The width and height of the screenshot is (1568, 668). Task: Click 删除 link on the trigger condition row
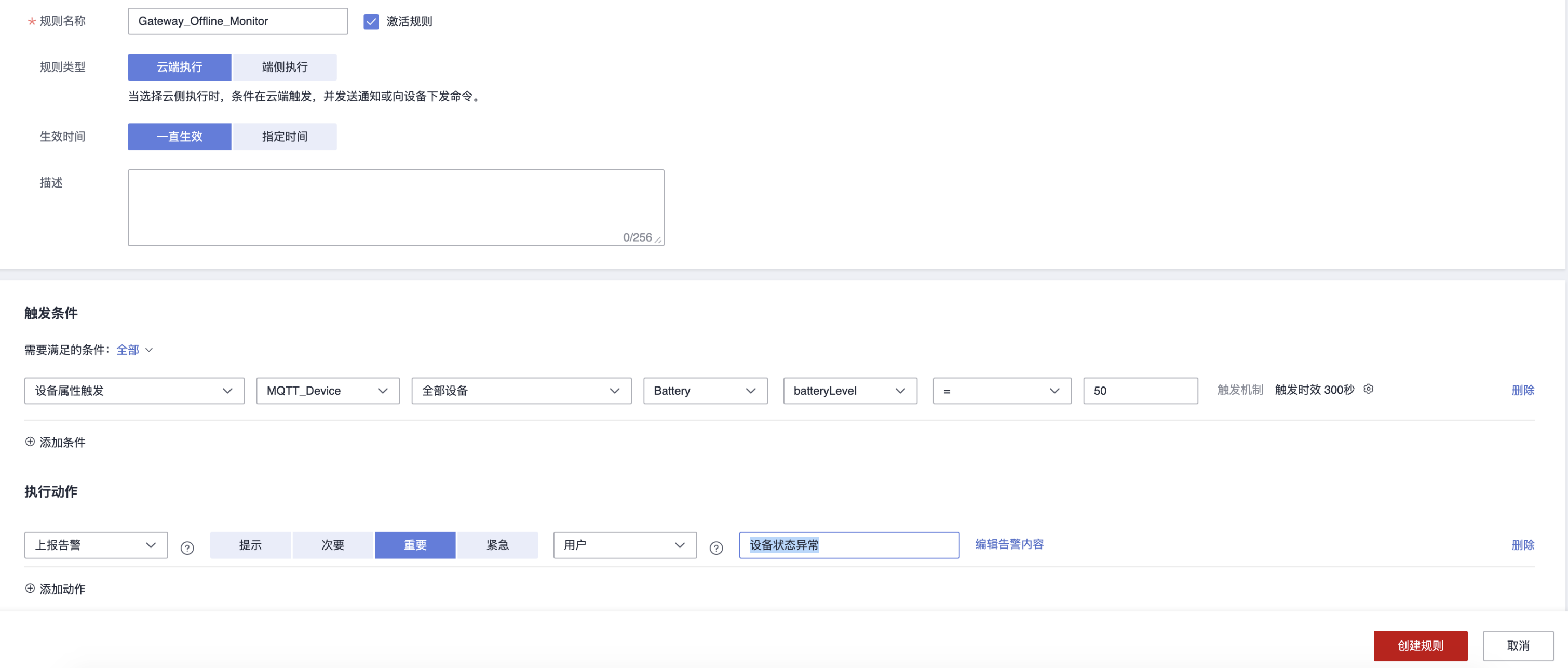click(x=1522, y=390)
